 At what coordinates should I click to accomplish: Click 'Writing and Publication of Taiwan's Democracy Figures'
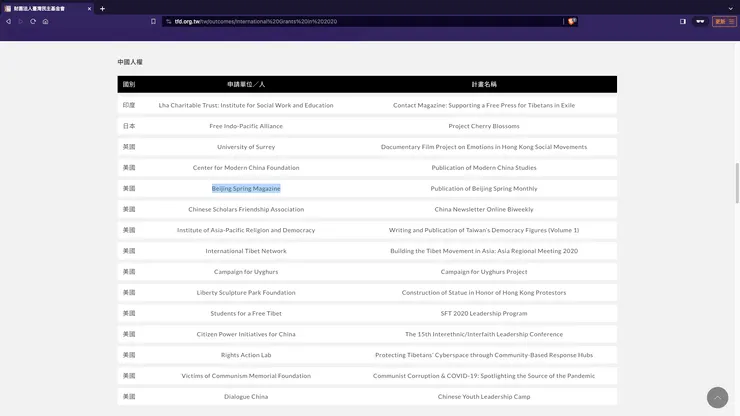pyautogui.click(x=484, y=230)
